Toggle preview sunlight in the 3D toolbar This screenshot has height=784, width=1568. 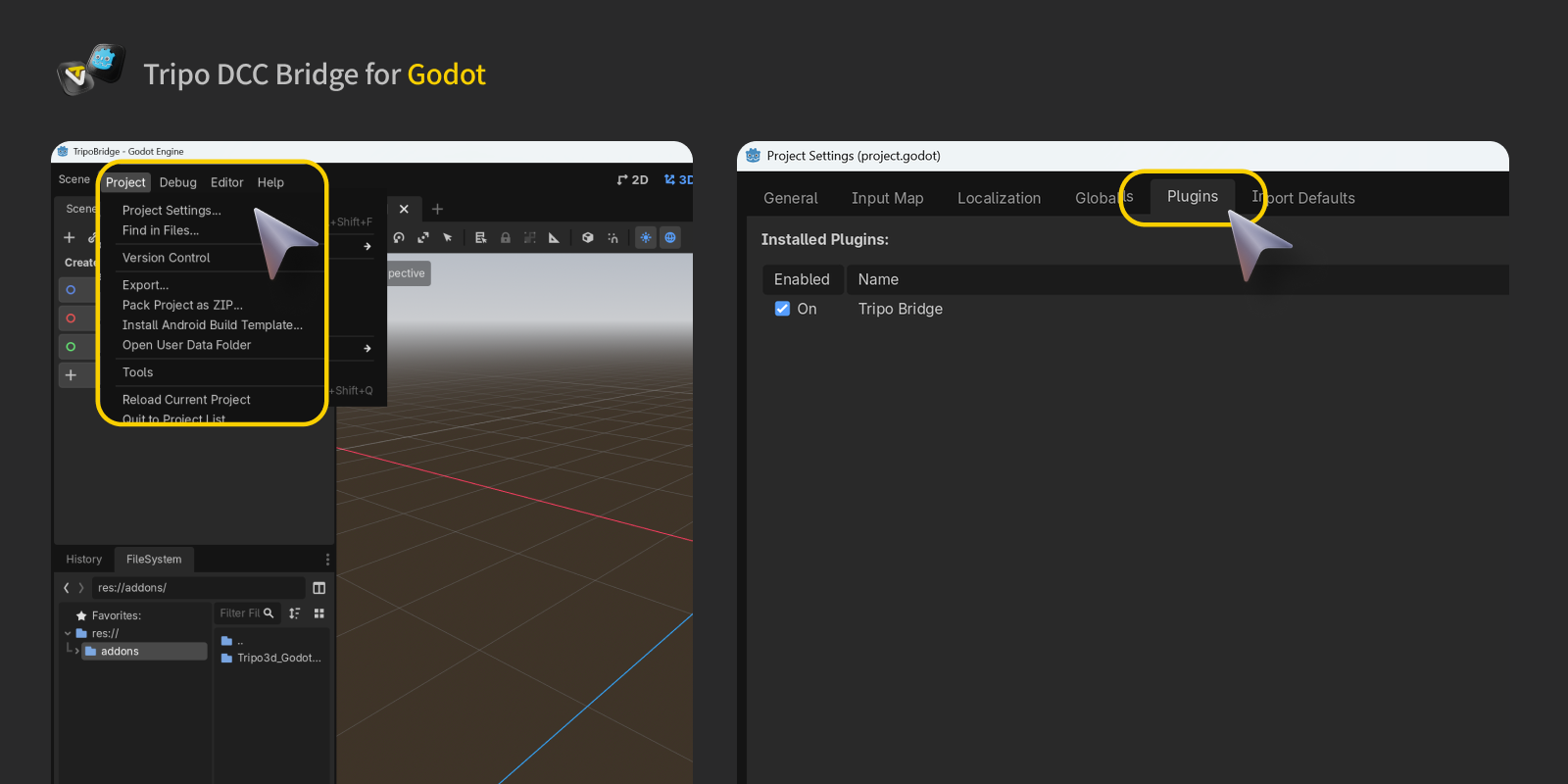646,238
